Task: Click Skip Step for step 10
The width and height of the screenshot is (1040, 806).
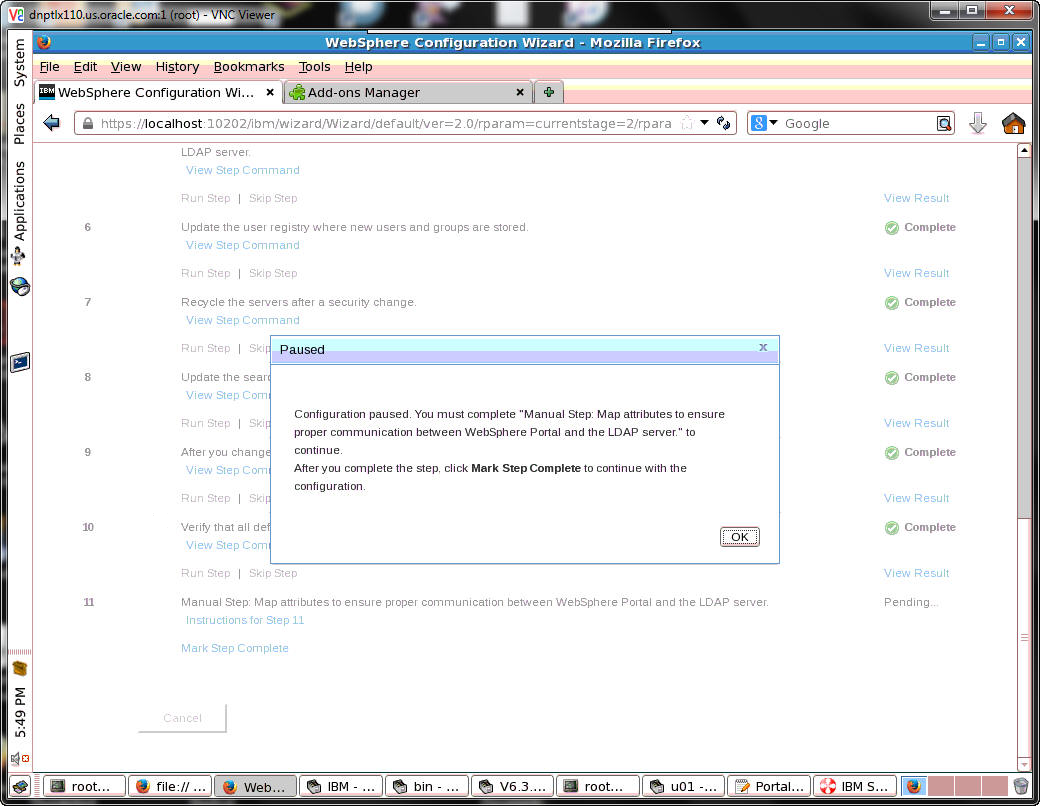Action: point(273,572)
